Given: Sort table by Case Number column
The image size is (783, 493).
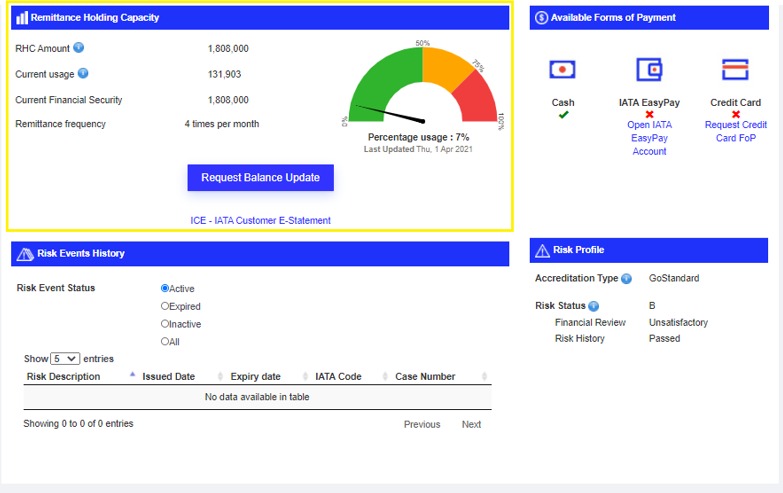Looking at the screenshot, I should click(x=425, y=377).
